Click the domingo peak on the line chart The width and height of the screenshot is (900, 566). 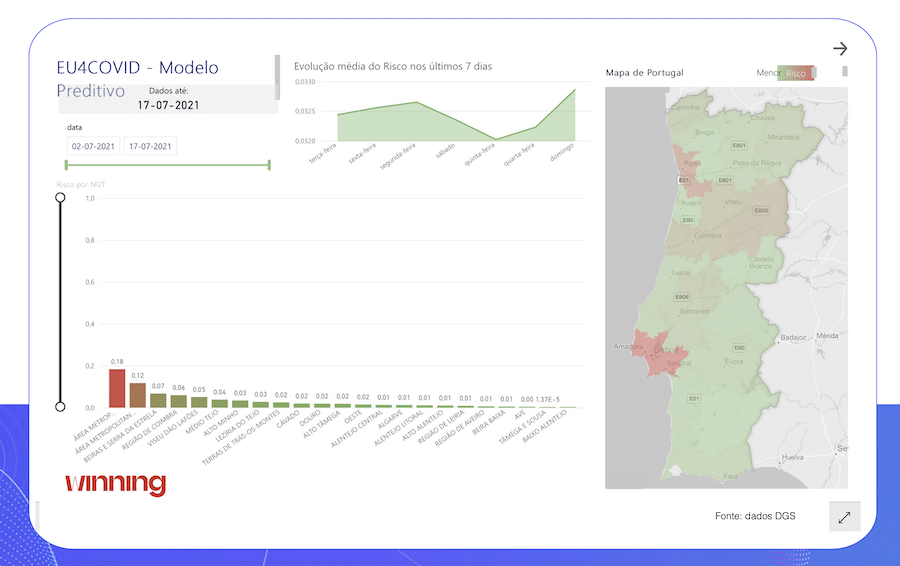point(575,90)
